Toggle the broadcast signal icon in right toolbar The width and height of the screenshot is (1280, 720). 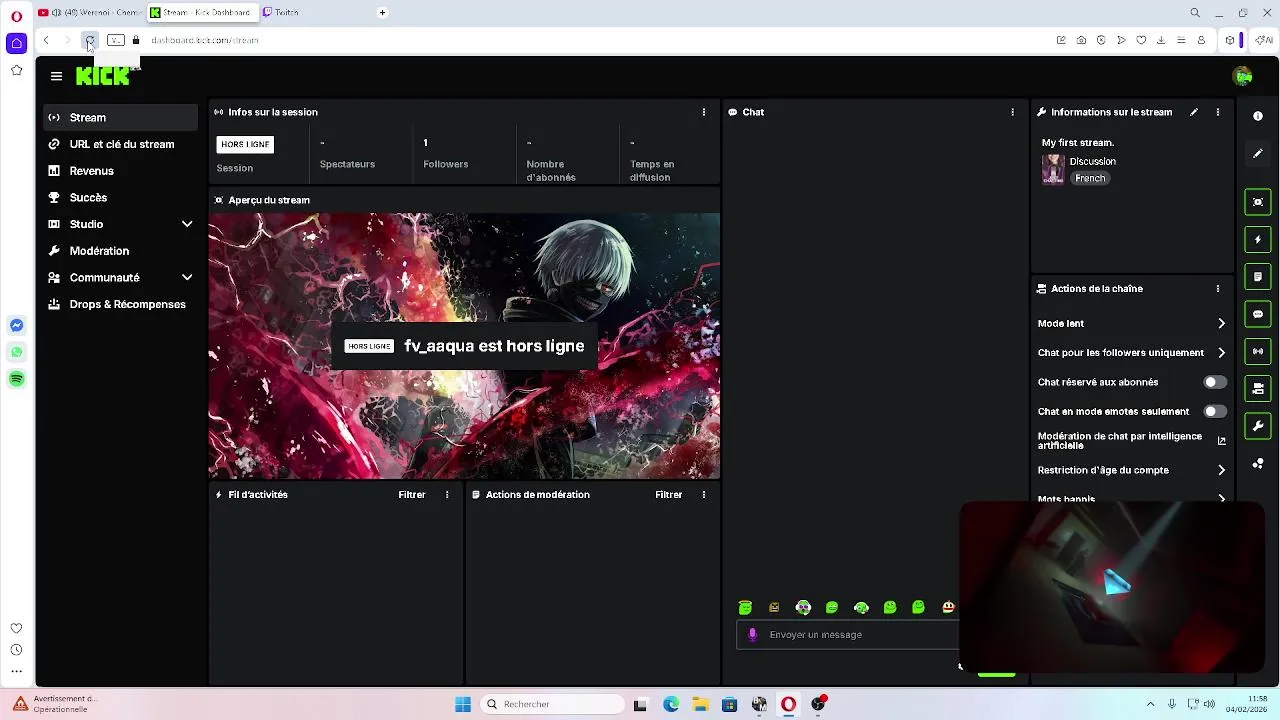pyautogui.click(x=1258, y=351)
